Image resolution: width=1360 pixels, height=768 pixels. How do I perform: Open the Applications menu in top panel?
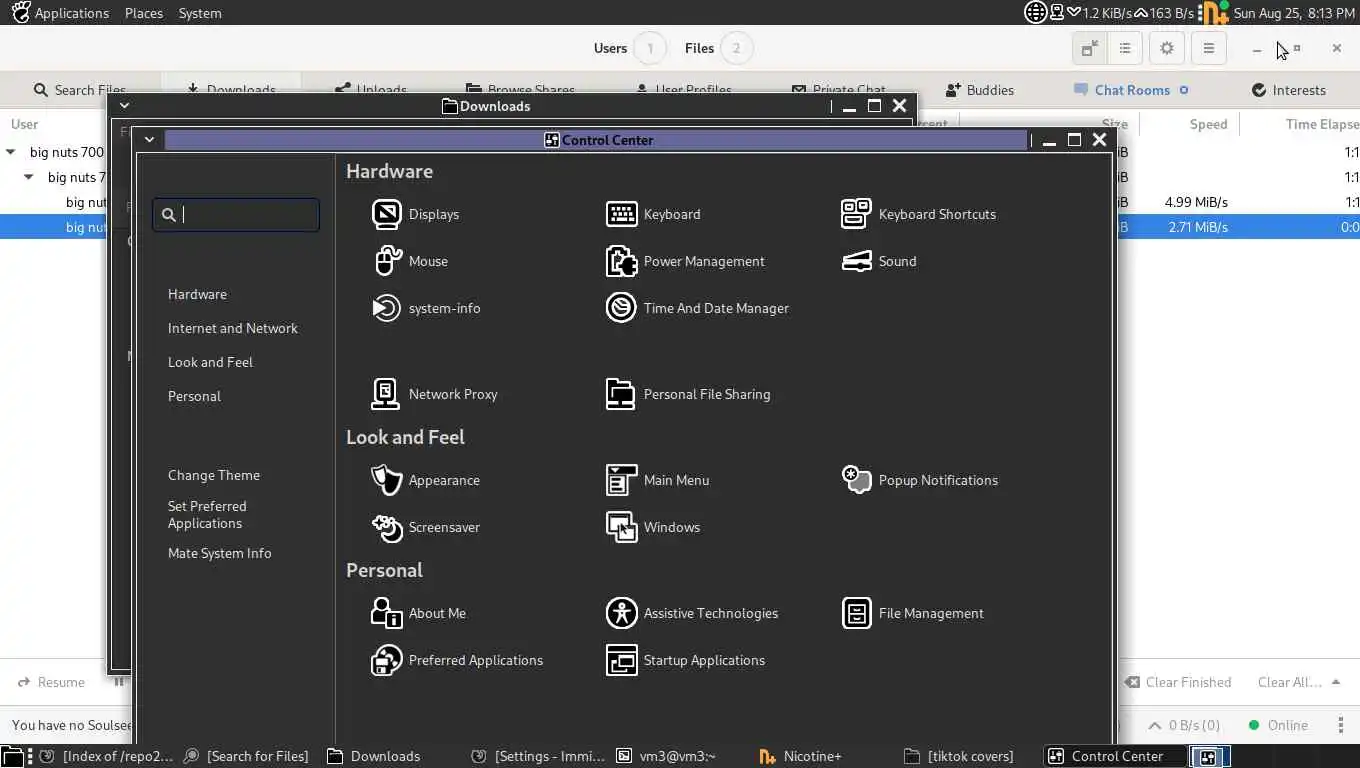click(x=60, y=13)
